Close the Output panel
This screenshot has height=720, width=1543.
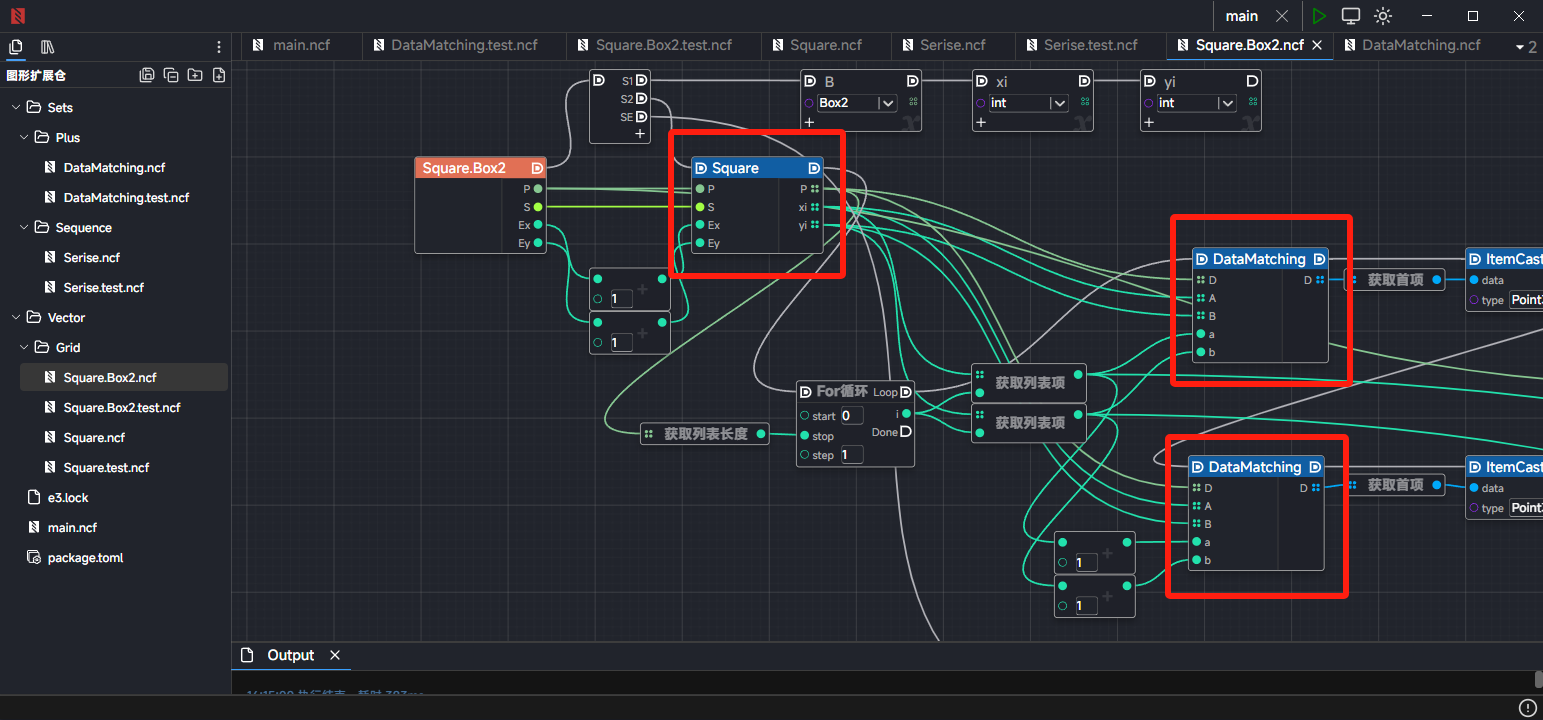click(335, 655)
